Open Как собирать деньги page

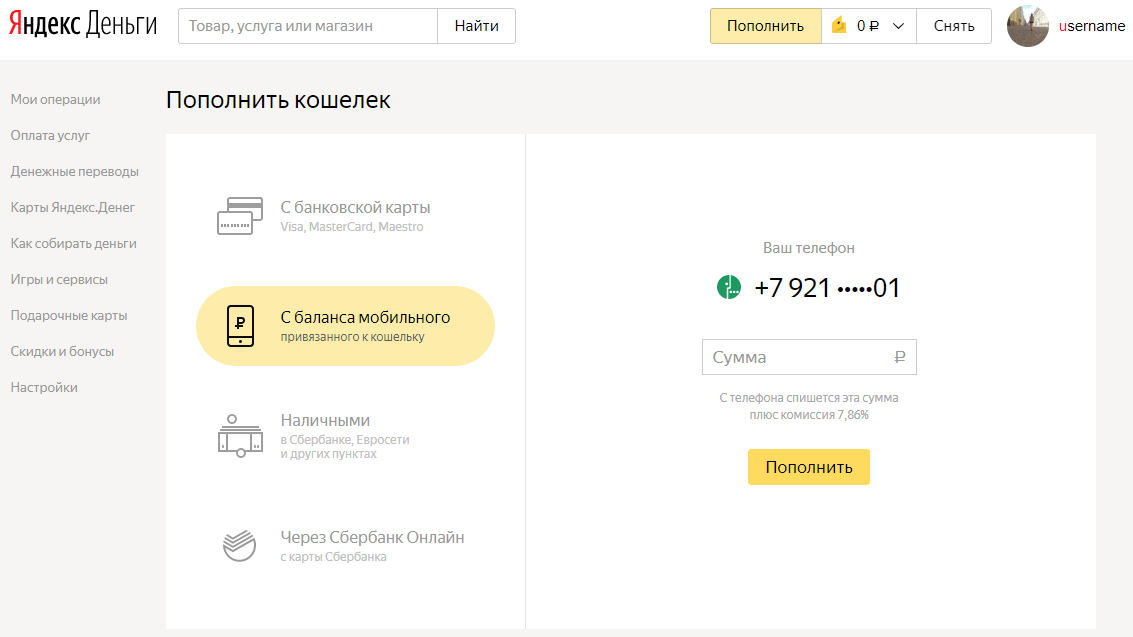point(74,244)
